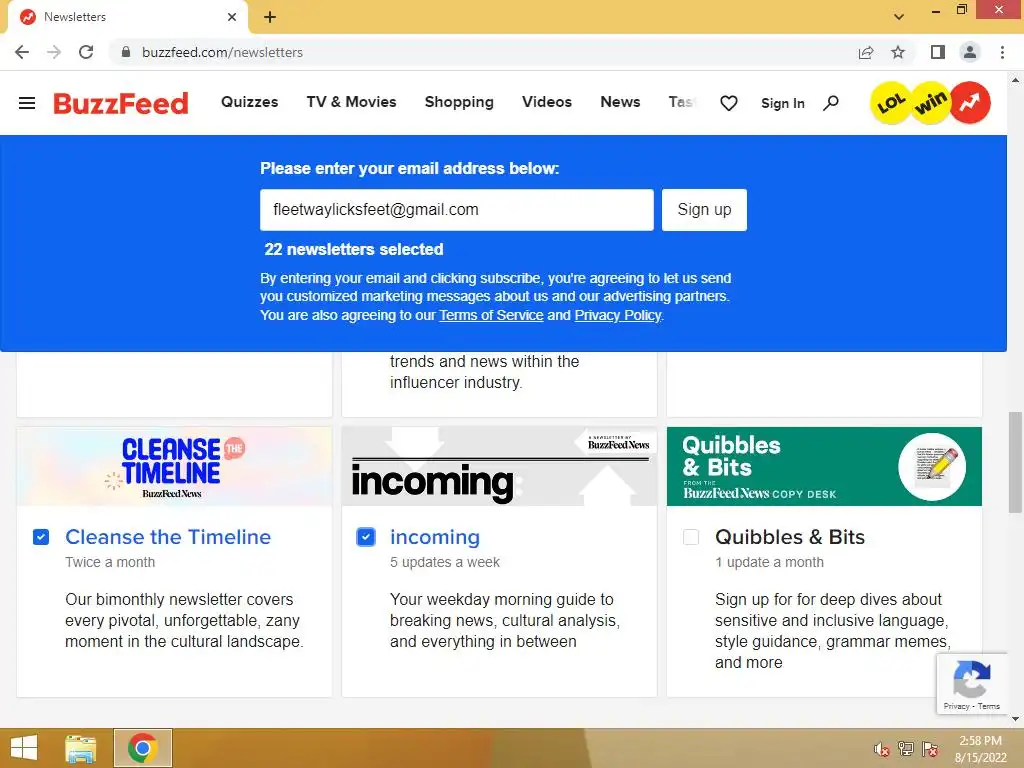The height and width of the screenshot is (768, 1024).
Task: Close the Newsletters tab
Action: click(232, 17)
